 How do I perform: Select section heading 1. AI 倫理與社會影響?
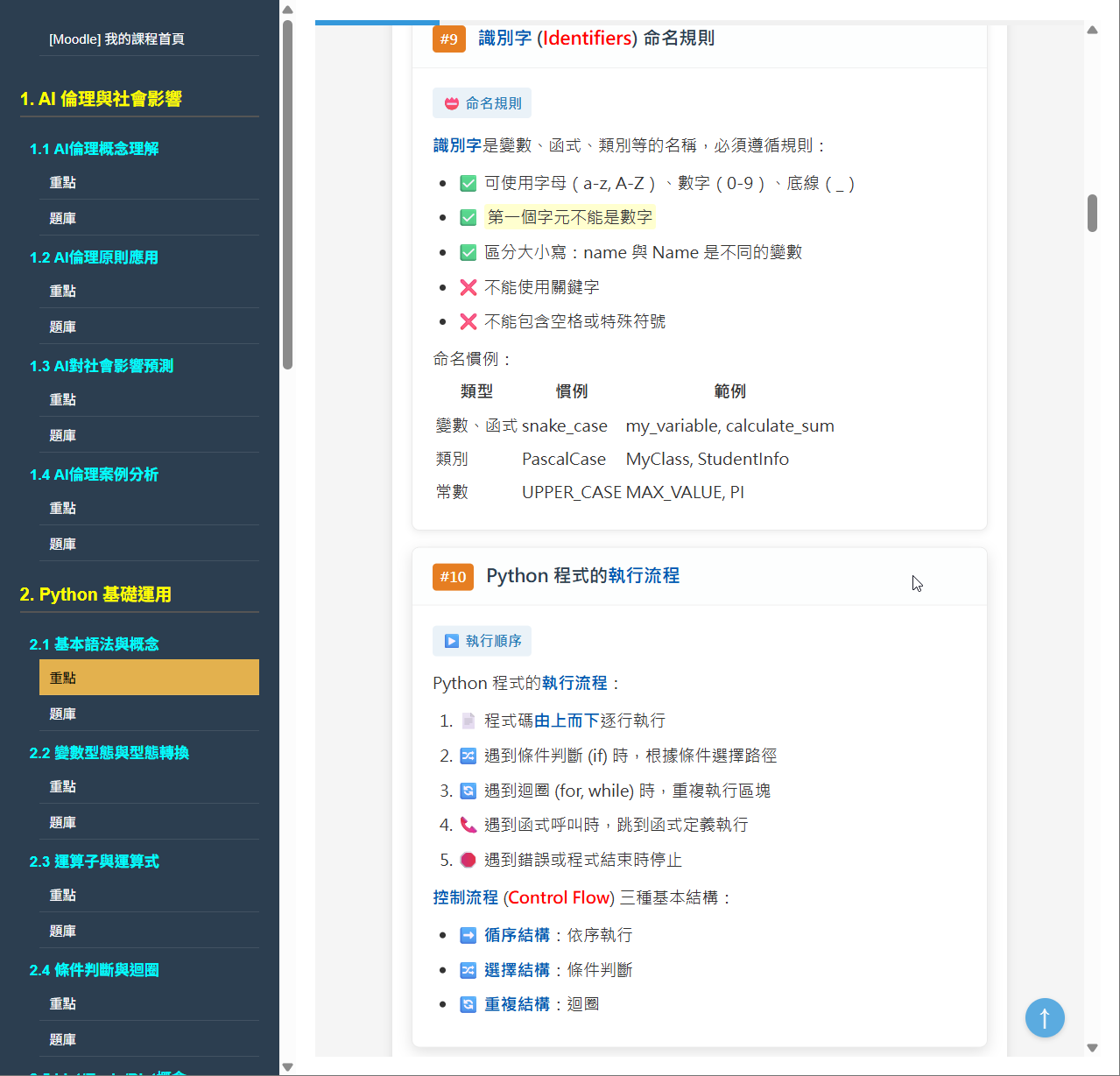101,99
